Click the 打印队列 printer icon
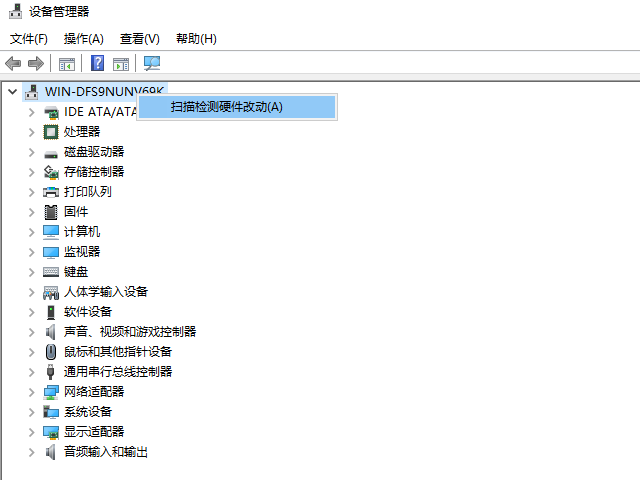Viewport: 640px width, 480px height. pyautogui.click(x=51, y=191)
